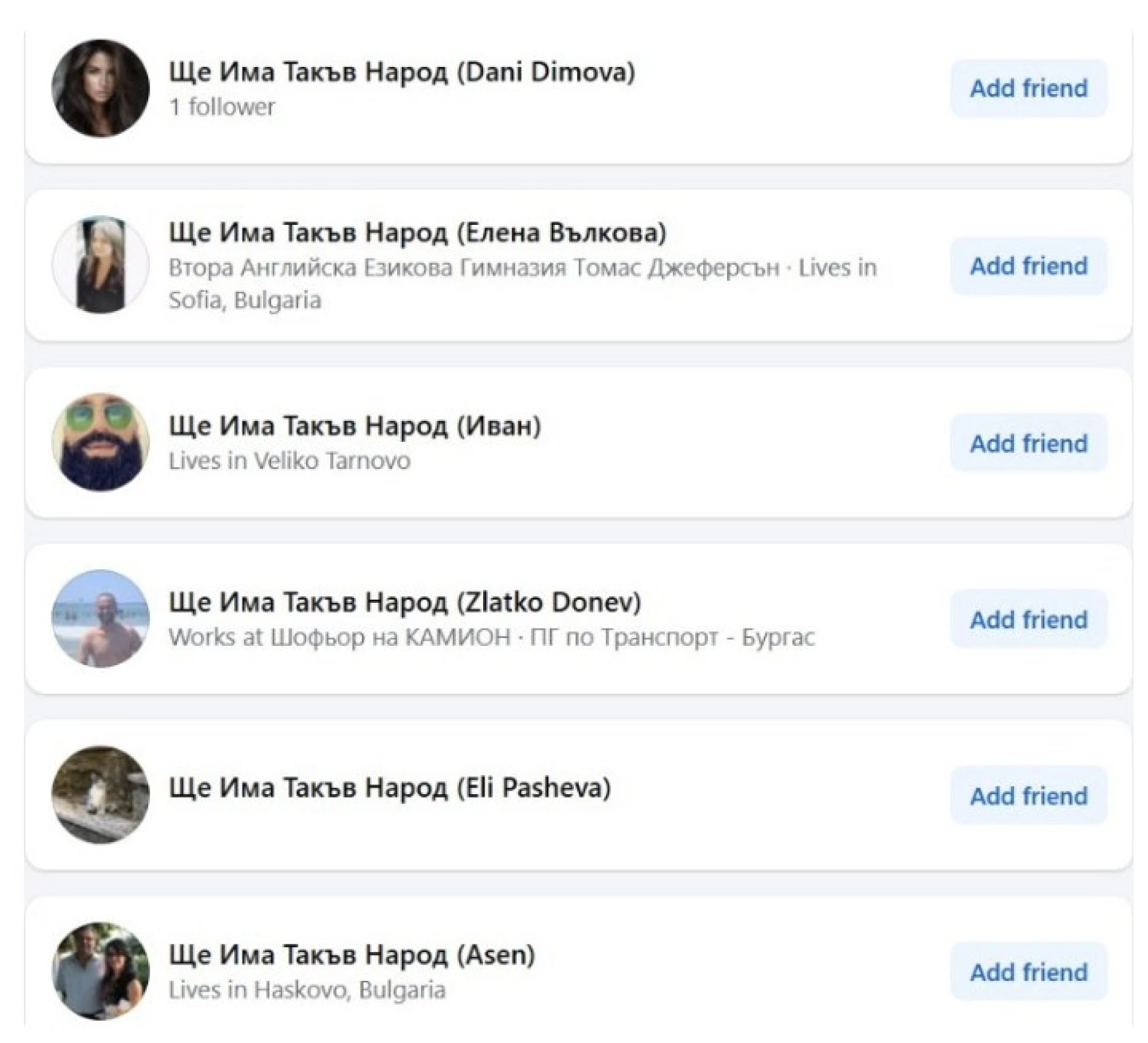Click Add friend for Dani Dimova
The height and width of the screenshot is (1043, 1148).
click(1028, 89)
